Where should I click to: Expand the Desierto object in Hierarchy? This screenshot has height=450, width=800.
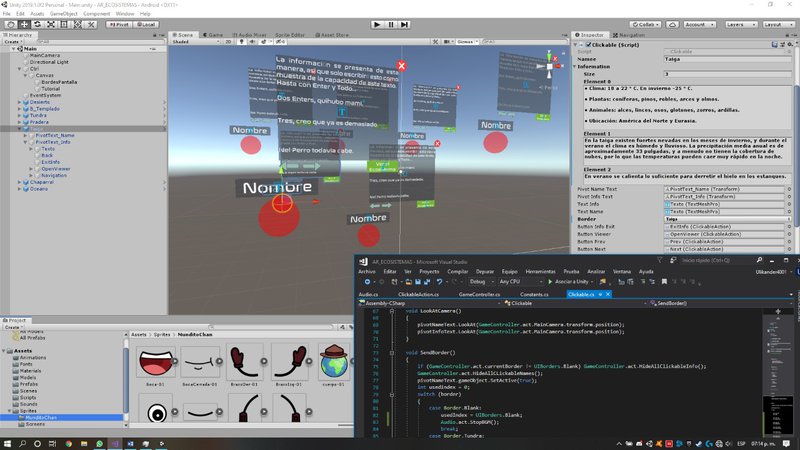coord(21,101)
